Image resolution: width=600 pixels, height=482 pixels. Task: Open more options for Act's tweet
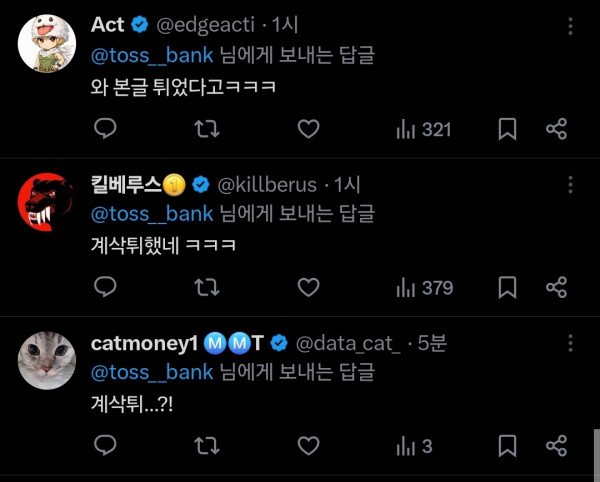click(570, 24)
